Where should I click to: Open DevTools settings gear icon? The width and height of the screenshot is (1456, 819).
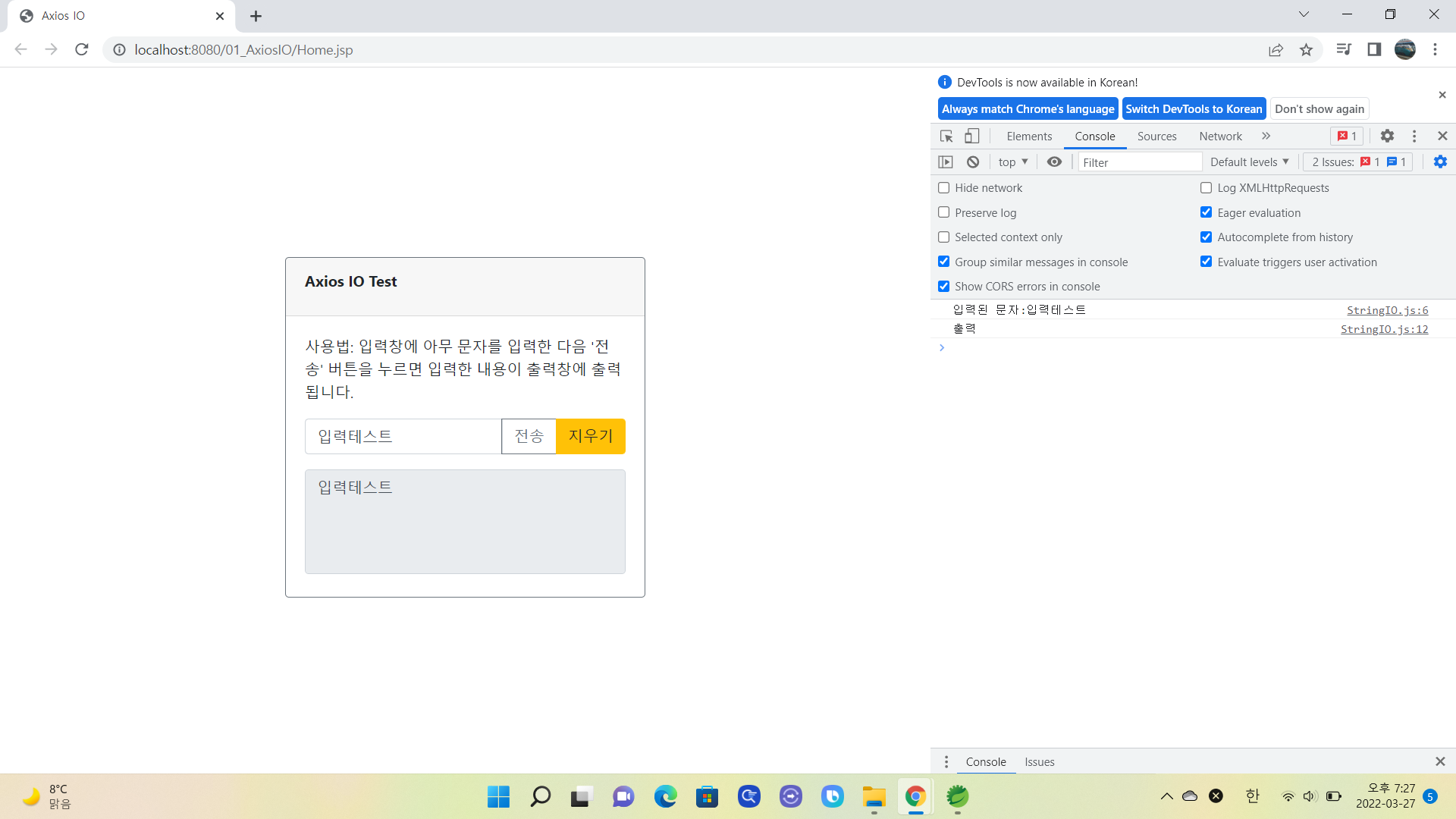point(1387,136)
